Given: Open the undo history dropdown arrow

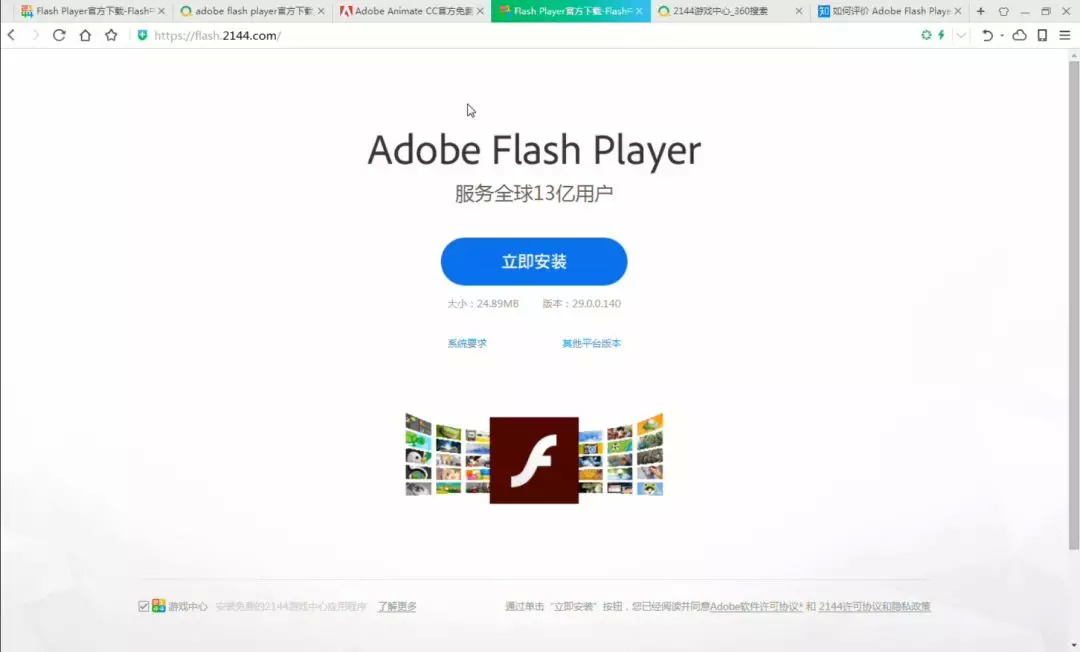Looking at the screenshot, I should click(x=1001, y=35).
